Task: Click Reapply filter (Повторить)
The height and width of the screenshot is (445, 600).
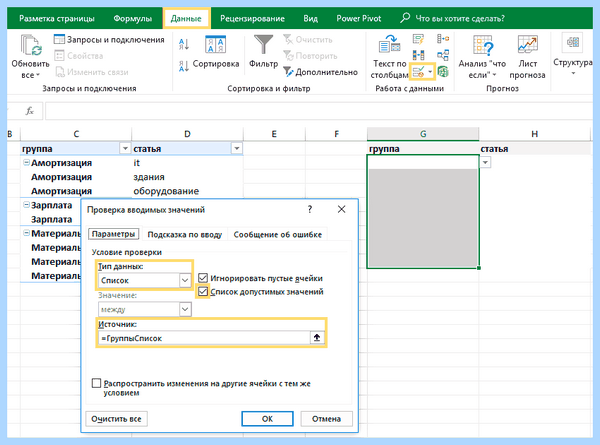Action: click(310, 56)
